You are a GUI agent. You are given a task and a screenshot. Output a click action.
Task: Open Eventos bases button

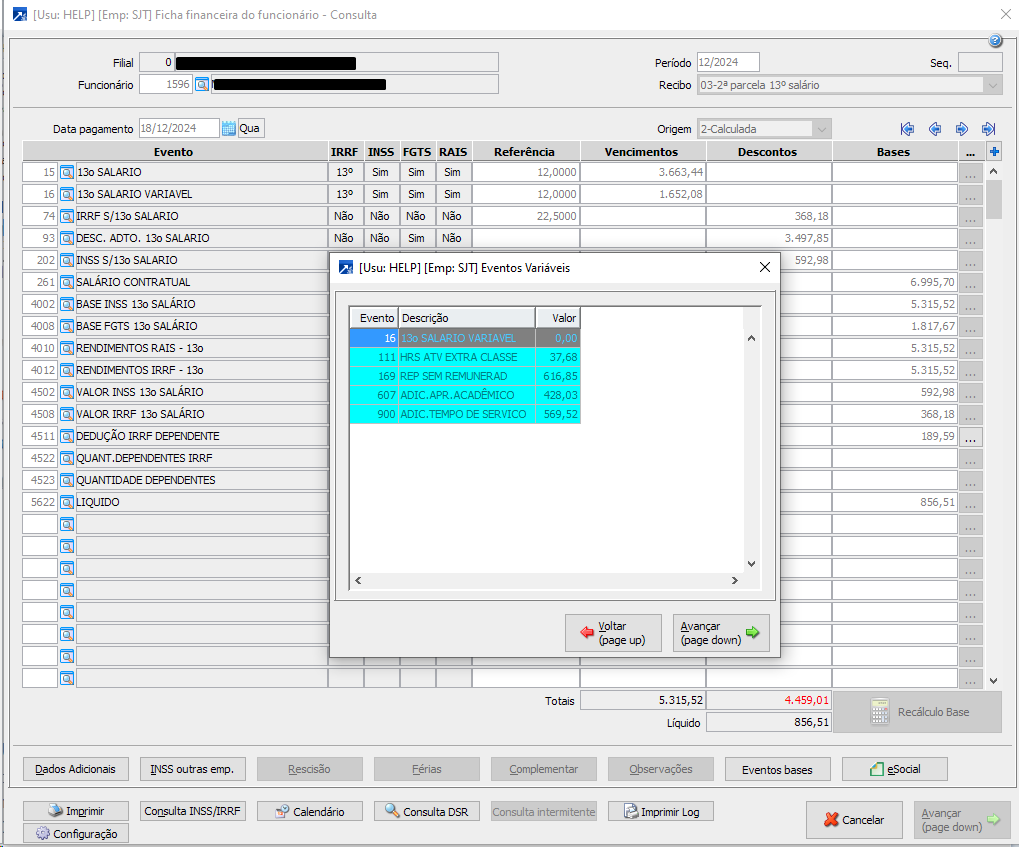777,769
